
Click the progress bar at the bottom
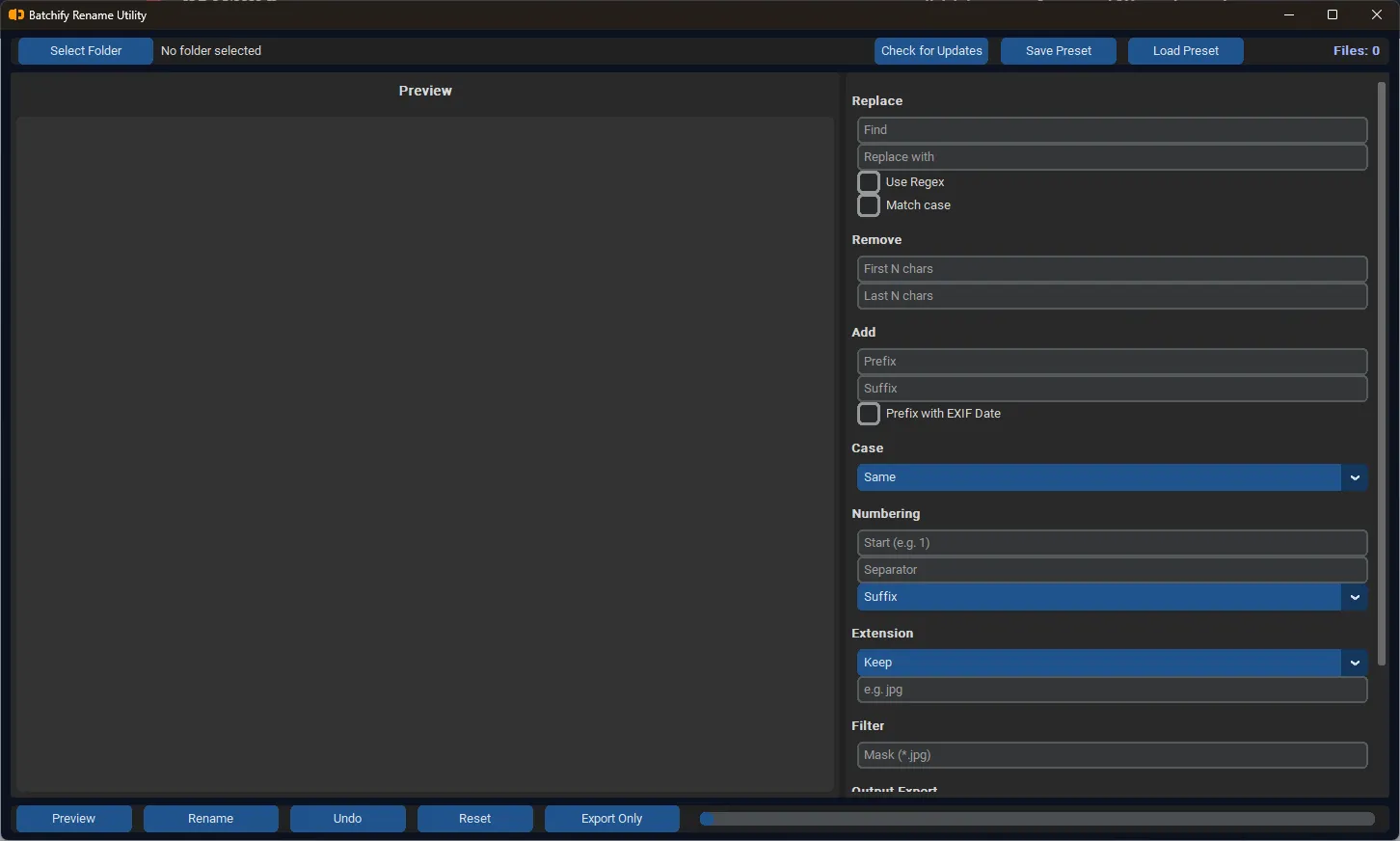click(1037, 819)
